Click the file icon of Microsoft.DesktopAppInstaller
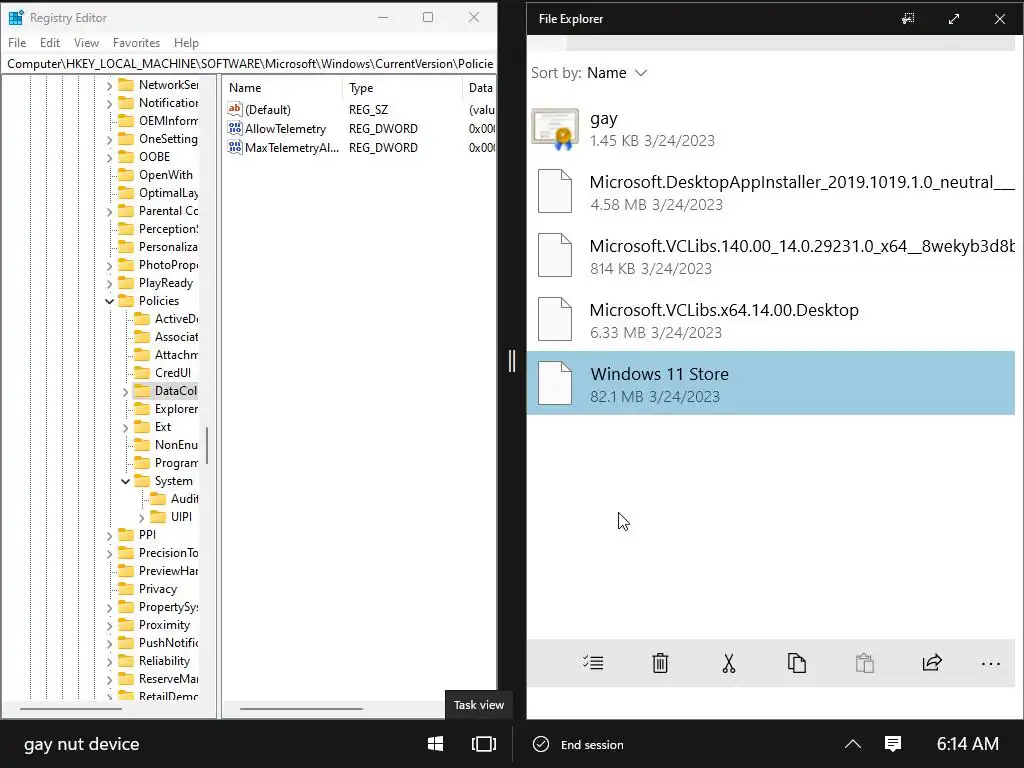 (554, 191)
